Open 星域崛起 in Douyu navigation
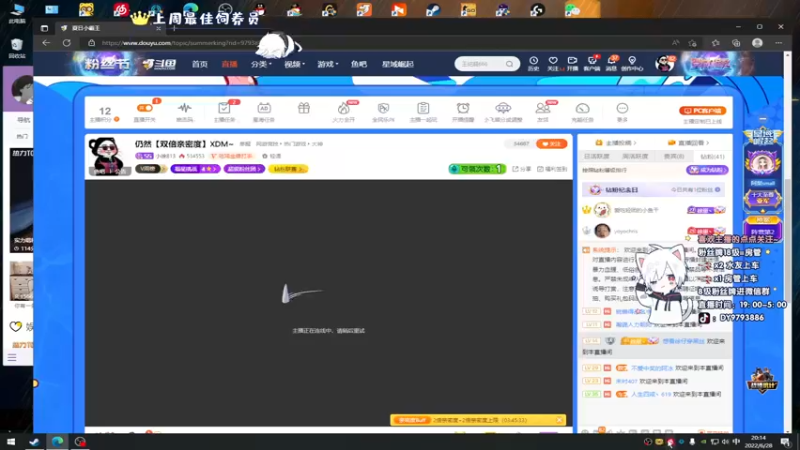This screenshot has width=800, height=450. [x=397, y=64]
